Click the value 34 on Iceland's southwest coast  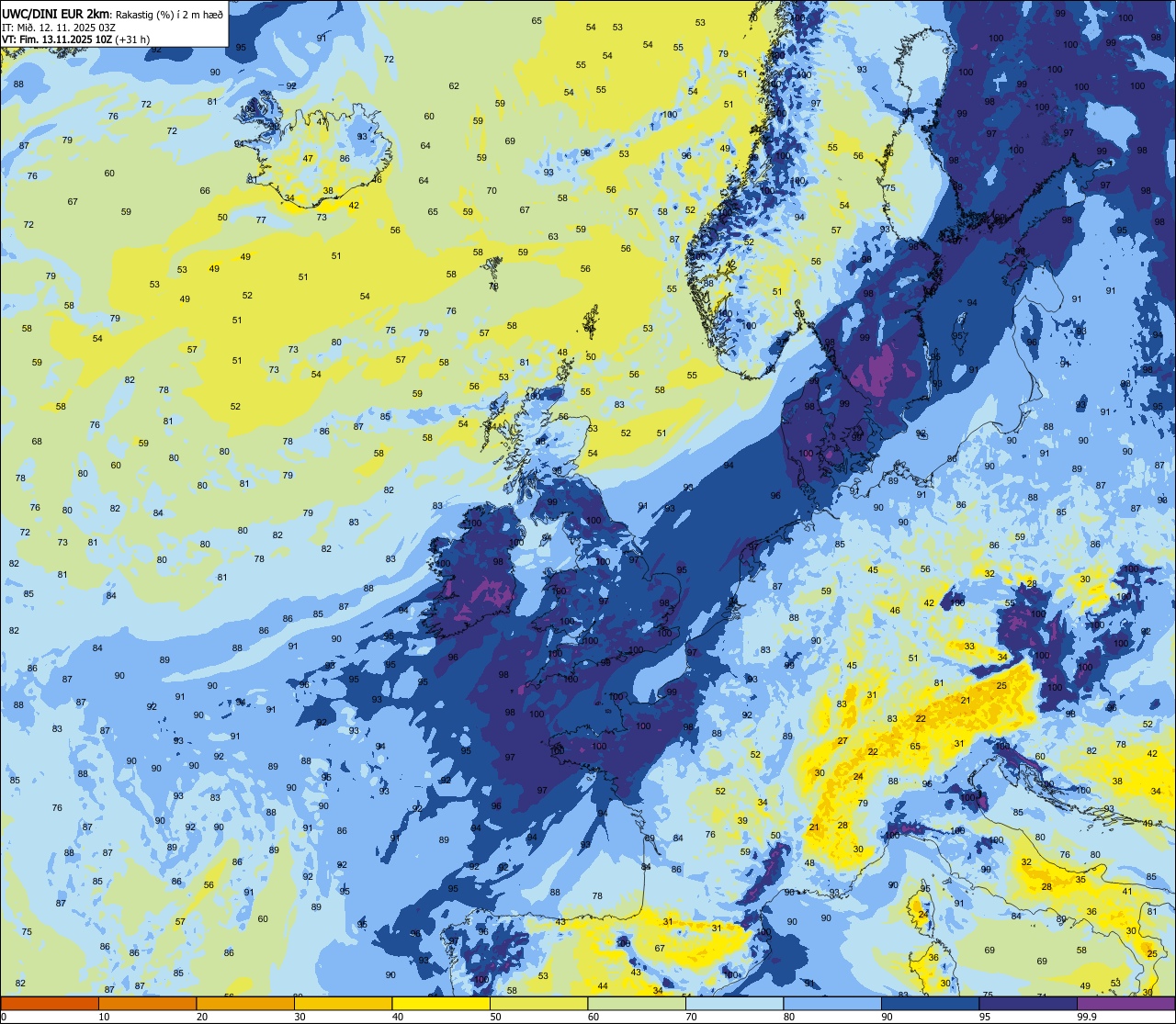[x=289, y=197]
